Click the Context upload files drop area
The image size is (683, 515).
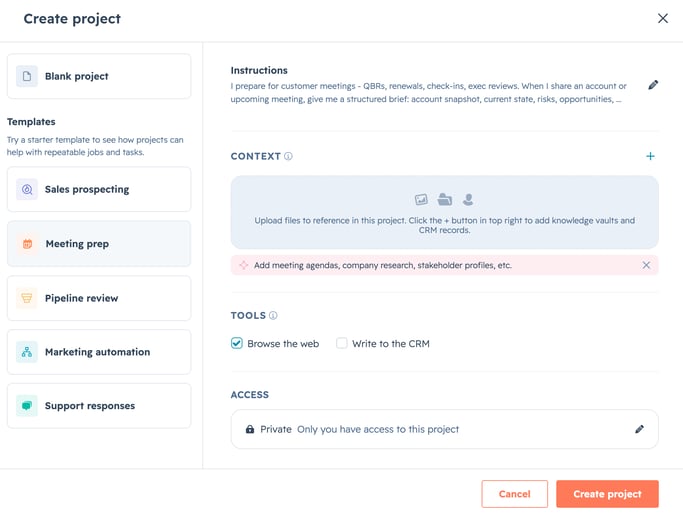tap(444, 212)
